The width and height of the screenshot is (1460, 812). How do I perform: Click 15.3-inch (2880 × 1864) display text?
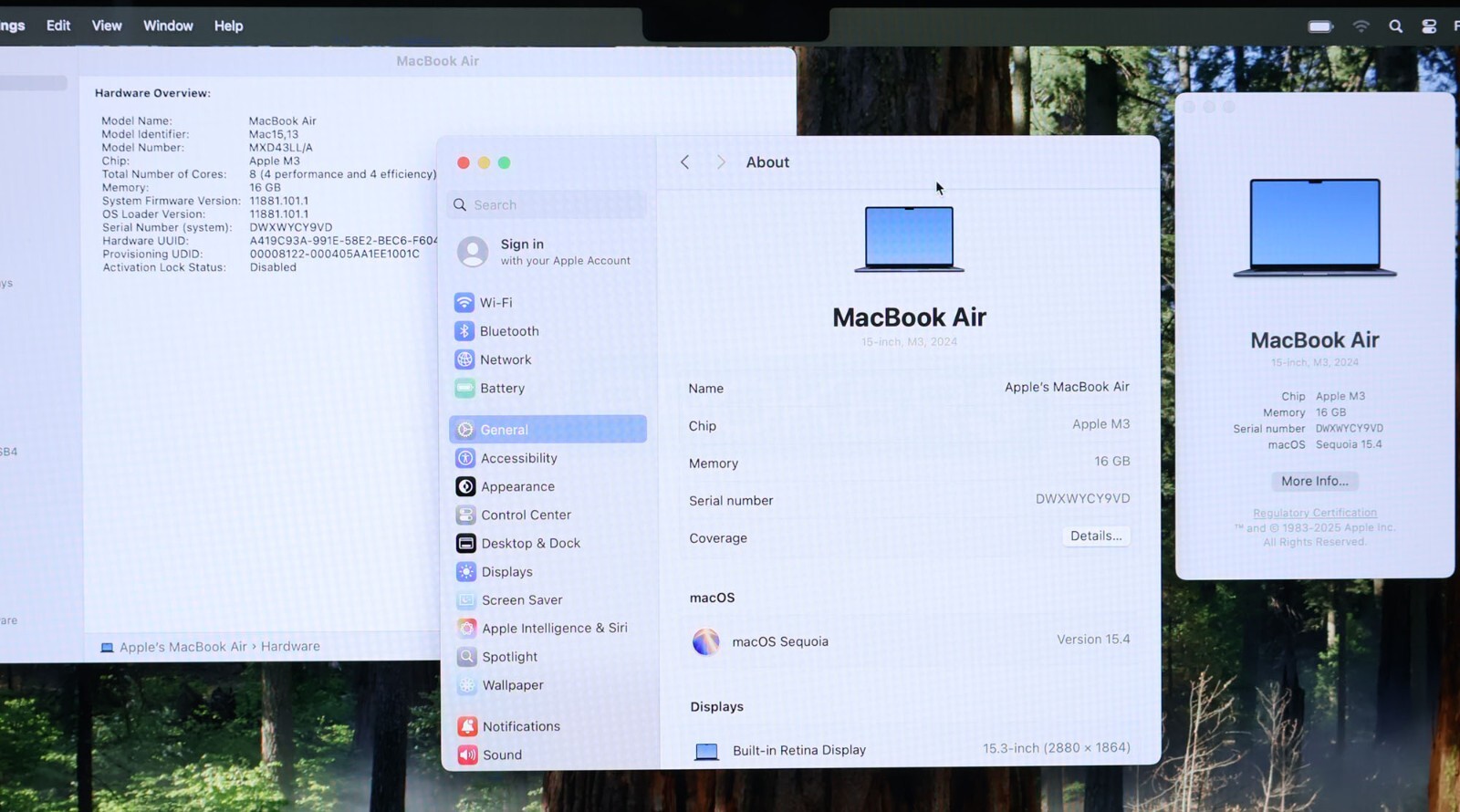(1056, 748)
